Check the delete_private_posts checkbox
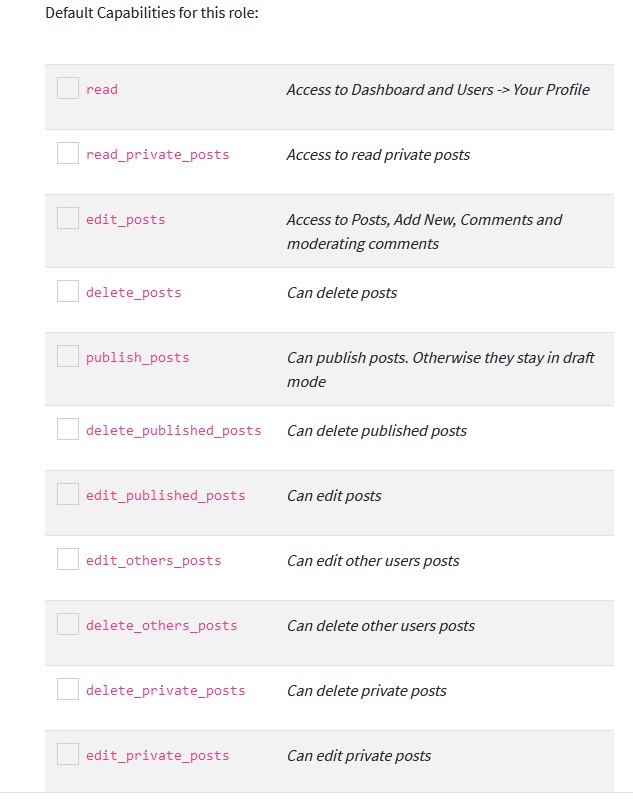This screenshot has height=801, width=633. coord(68,689)
